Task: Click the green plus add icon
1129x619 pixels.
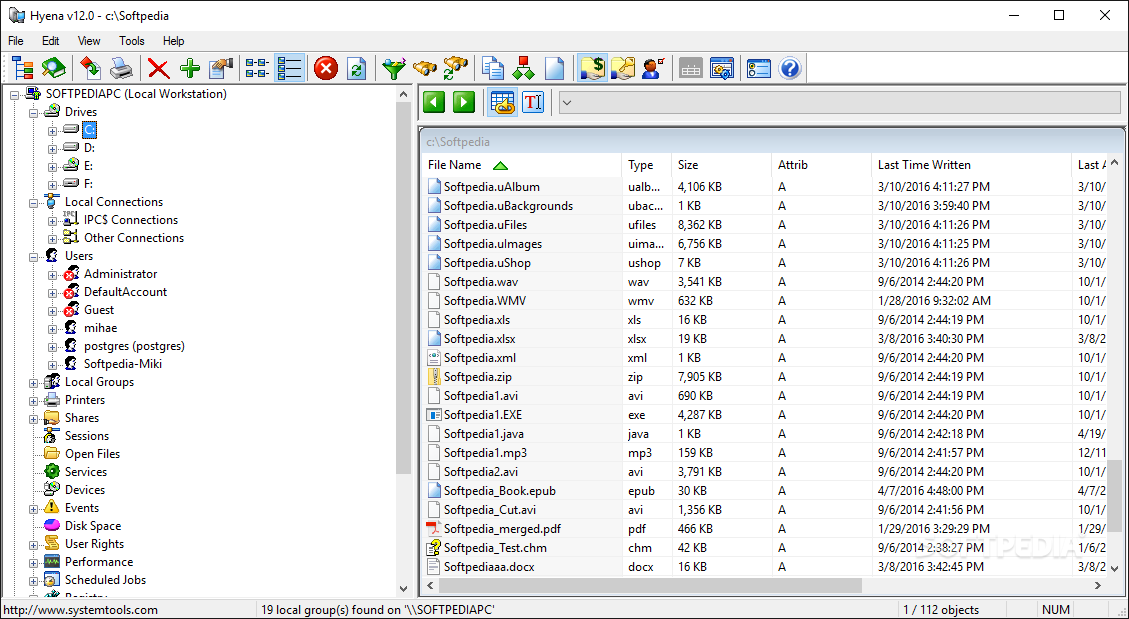Action: (190, 69)
